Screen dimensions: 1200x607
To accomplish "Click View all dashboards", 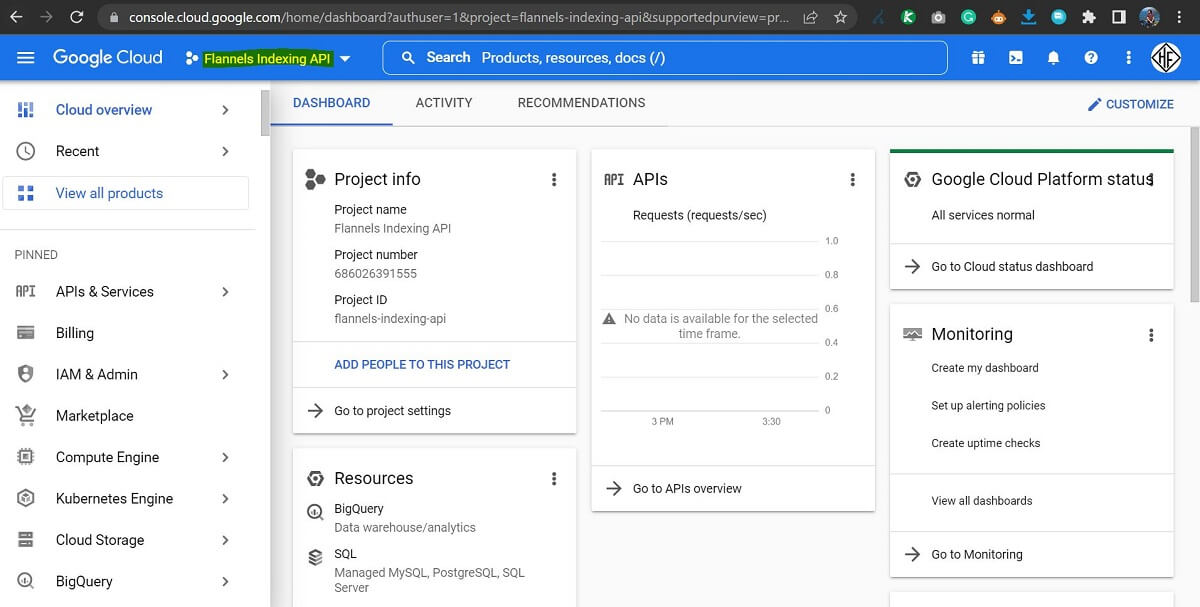I will (x=982, y=501).
